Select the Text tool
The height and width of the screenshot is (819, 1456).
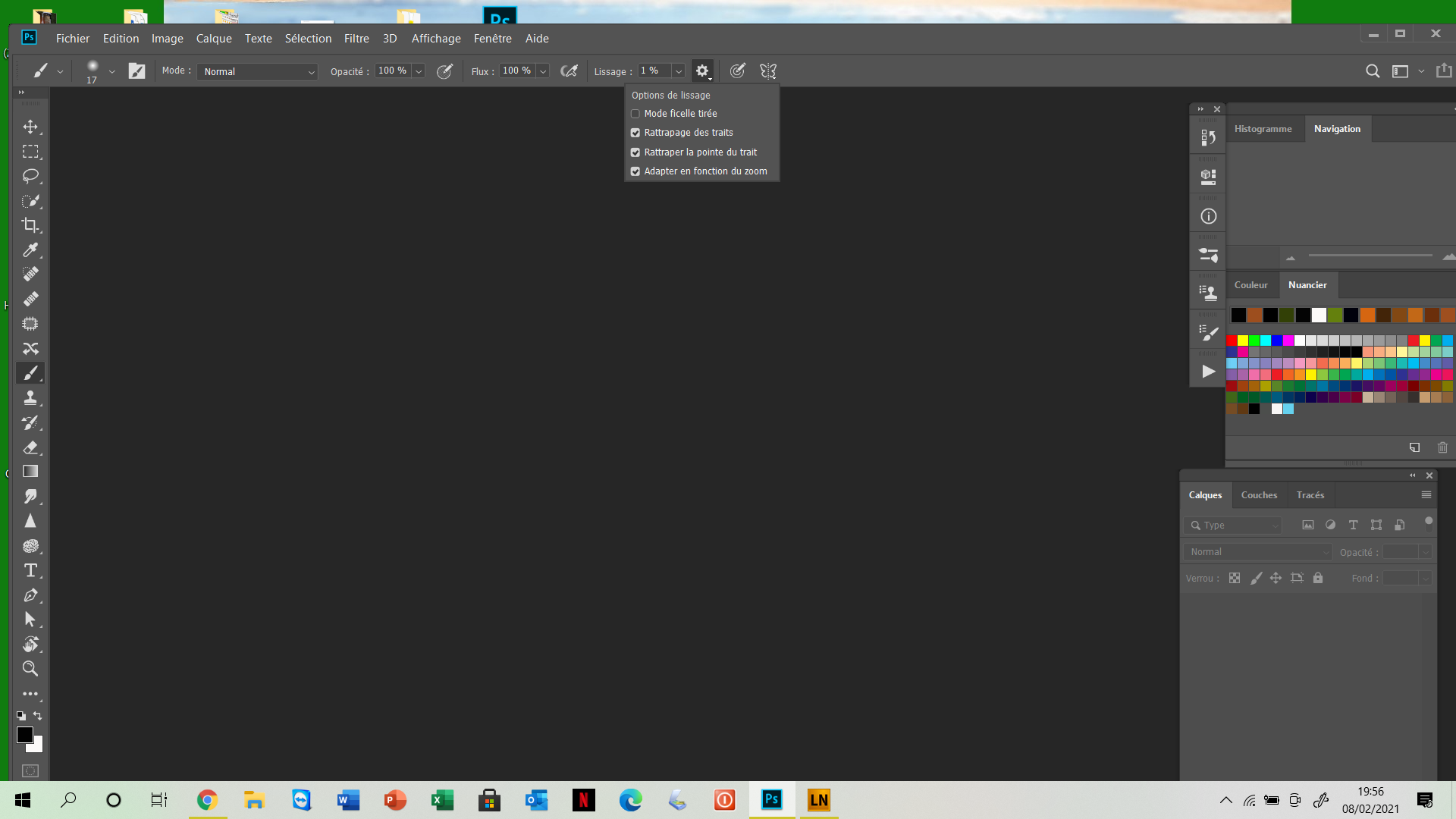pyautogui.click(x=30, y=570)
